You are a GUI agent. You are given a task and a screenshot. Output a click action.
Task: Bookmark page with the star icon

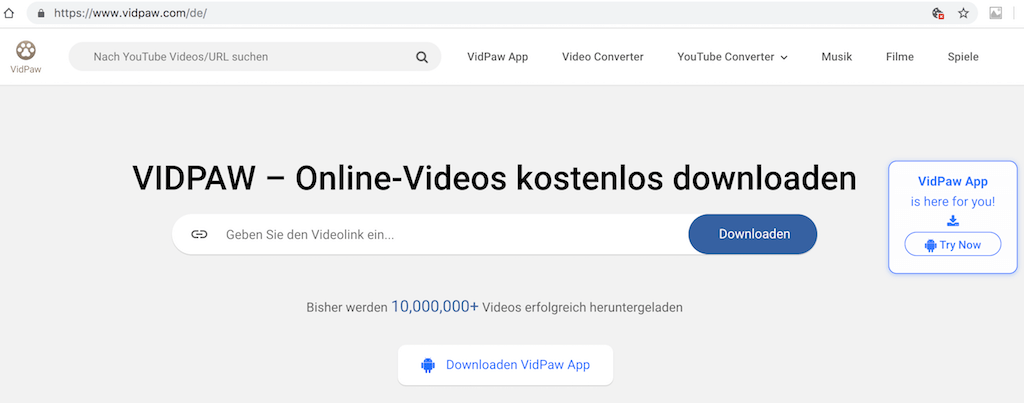point(963,13)
